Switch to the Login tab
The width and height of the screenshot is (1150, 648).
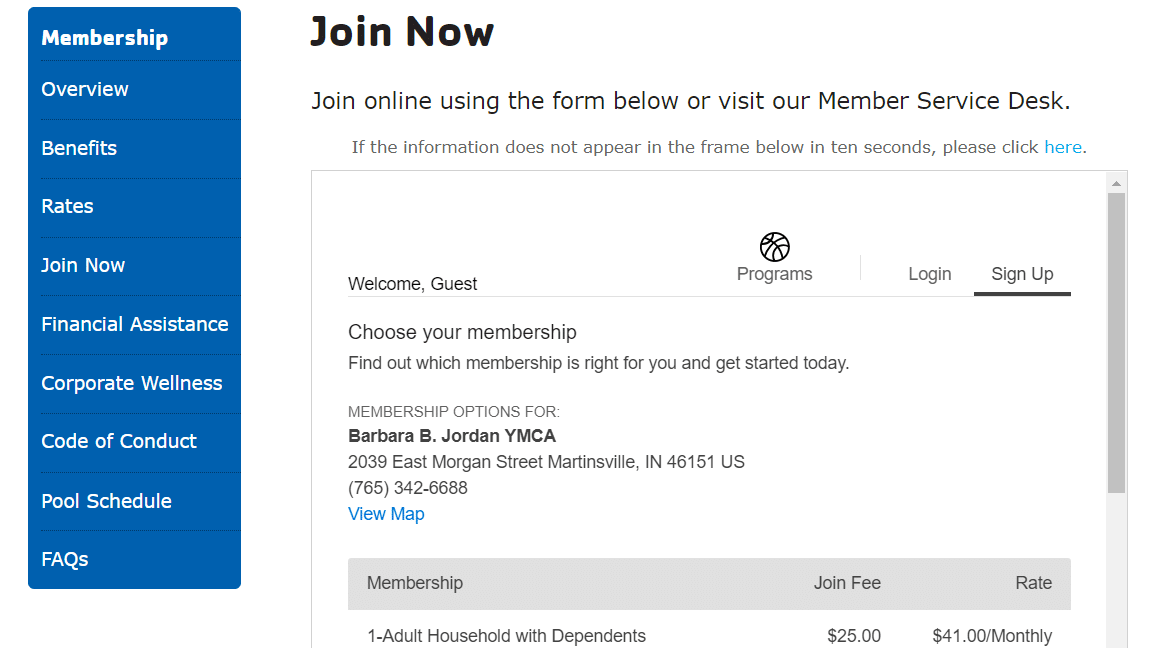[x=929, y=274]
